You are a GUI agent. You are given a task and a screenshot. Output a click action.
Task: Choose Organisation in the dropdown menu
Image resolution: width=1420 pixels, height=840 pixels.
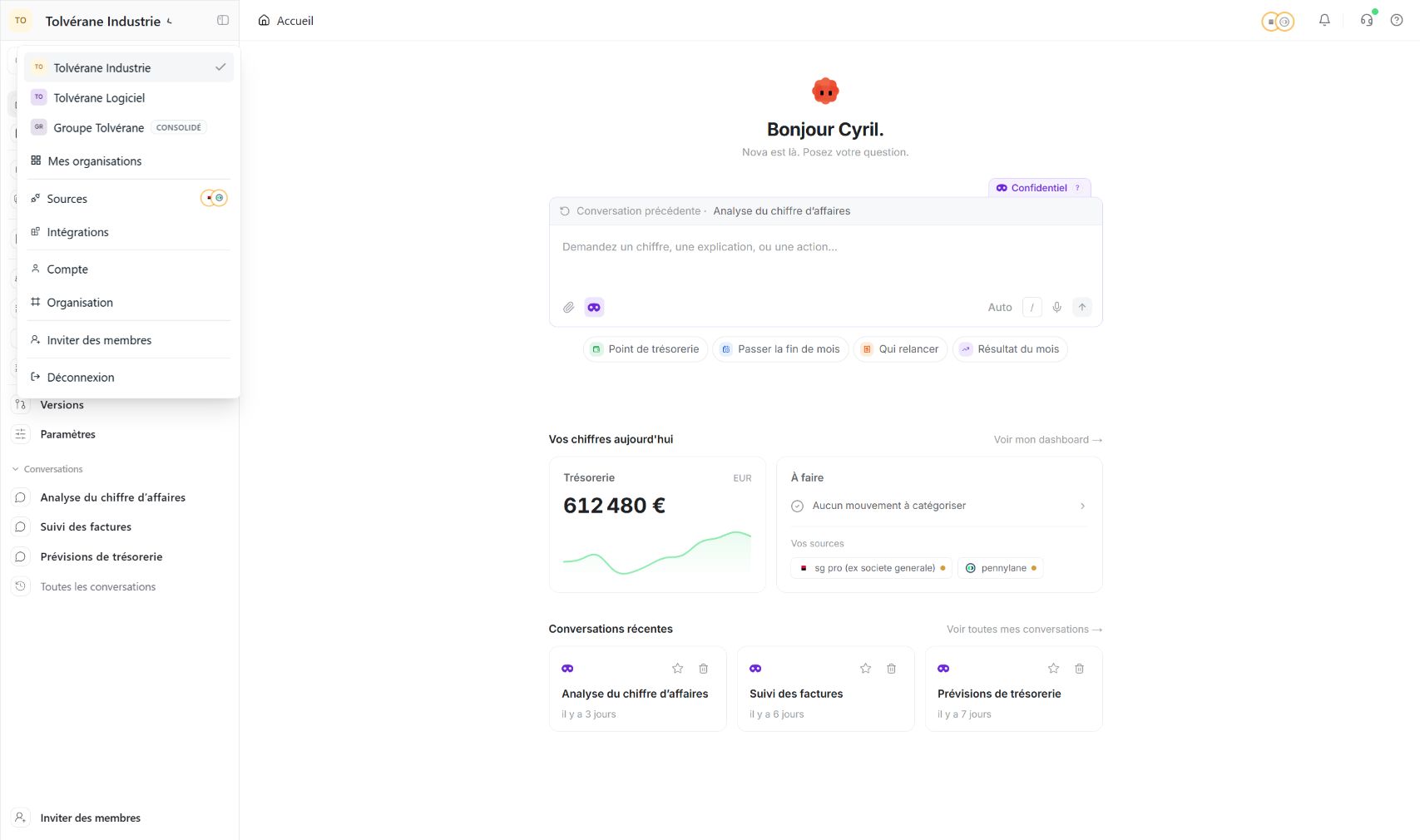tap(129, 303)
